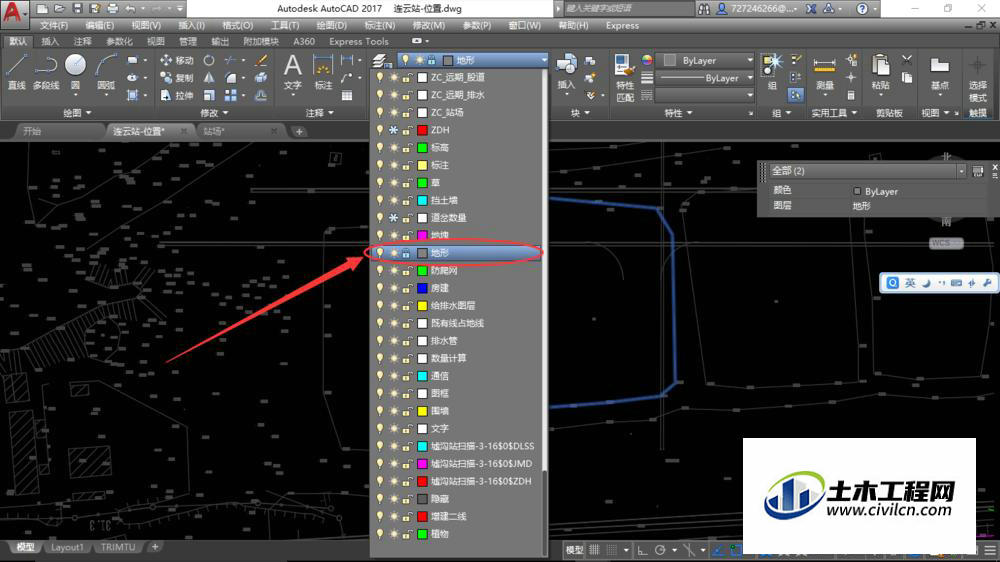Open the 修改(M) menu
Viewport: 1000px width, 562px height.
(429, 26)
